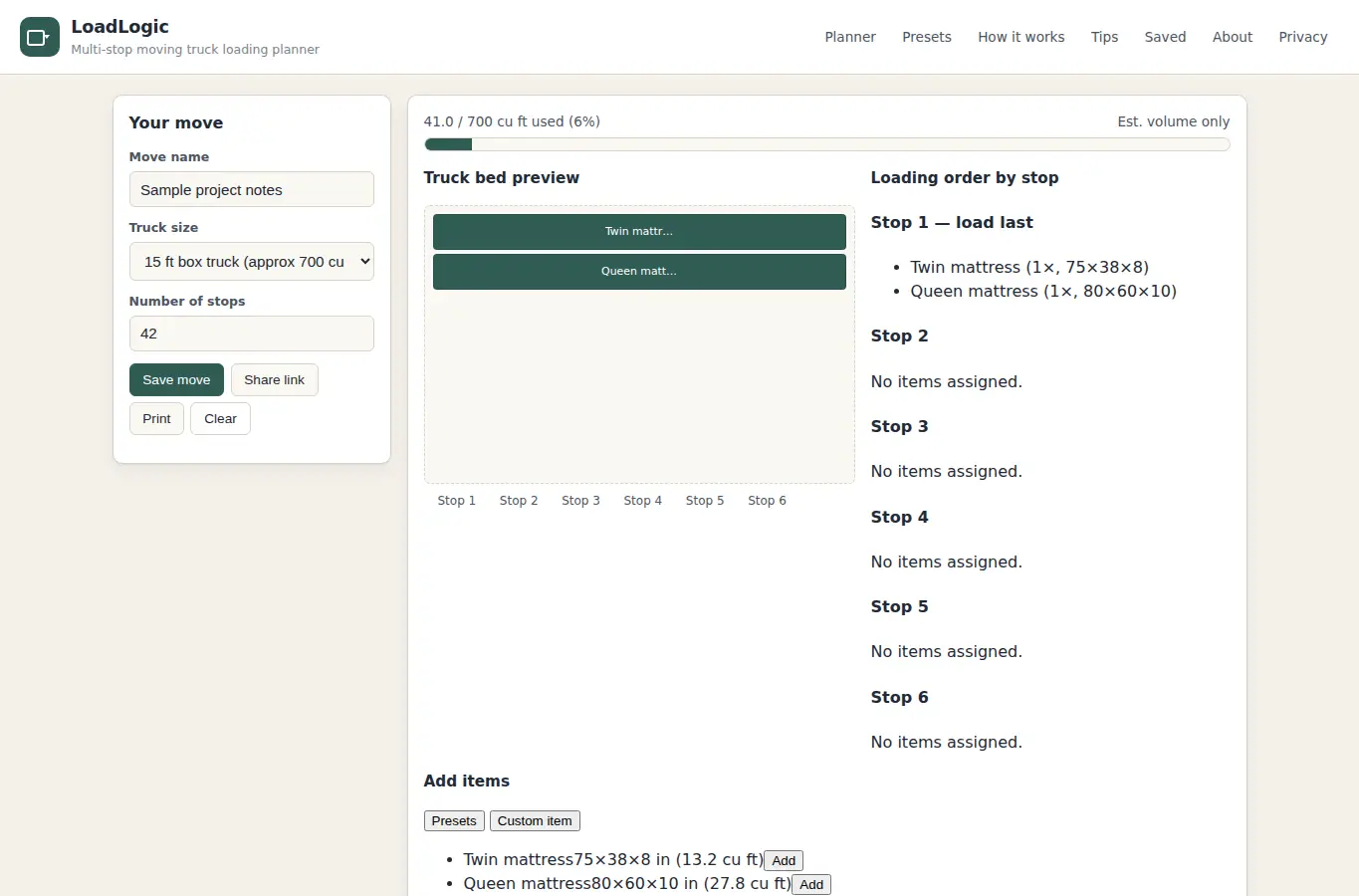Visit the Tips nav link
Screen dimensions: 1359x896
click(x=1104, y=37)
